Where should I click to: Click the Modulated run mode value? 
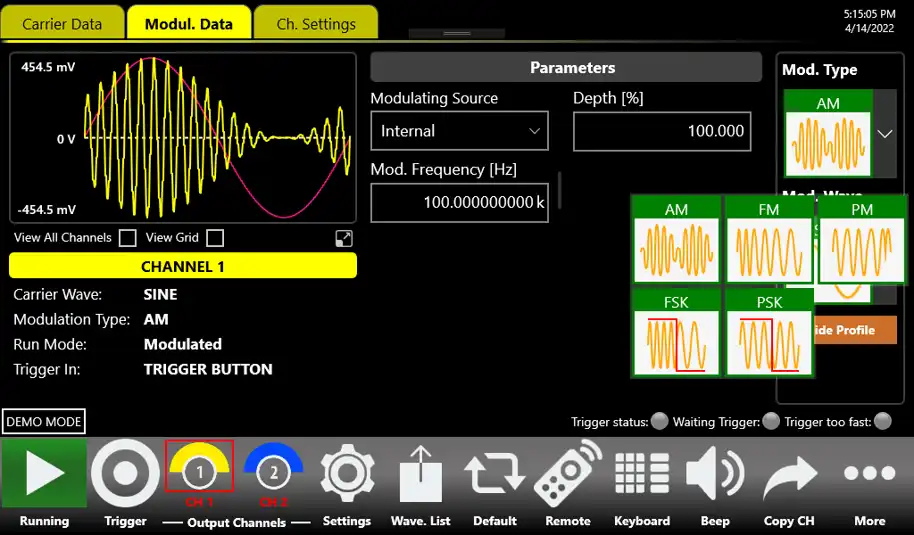pyautogui.click(x=182, y=344)
